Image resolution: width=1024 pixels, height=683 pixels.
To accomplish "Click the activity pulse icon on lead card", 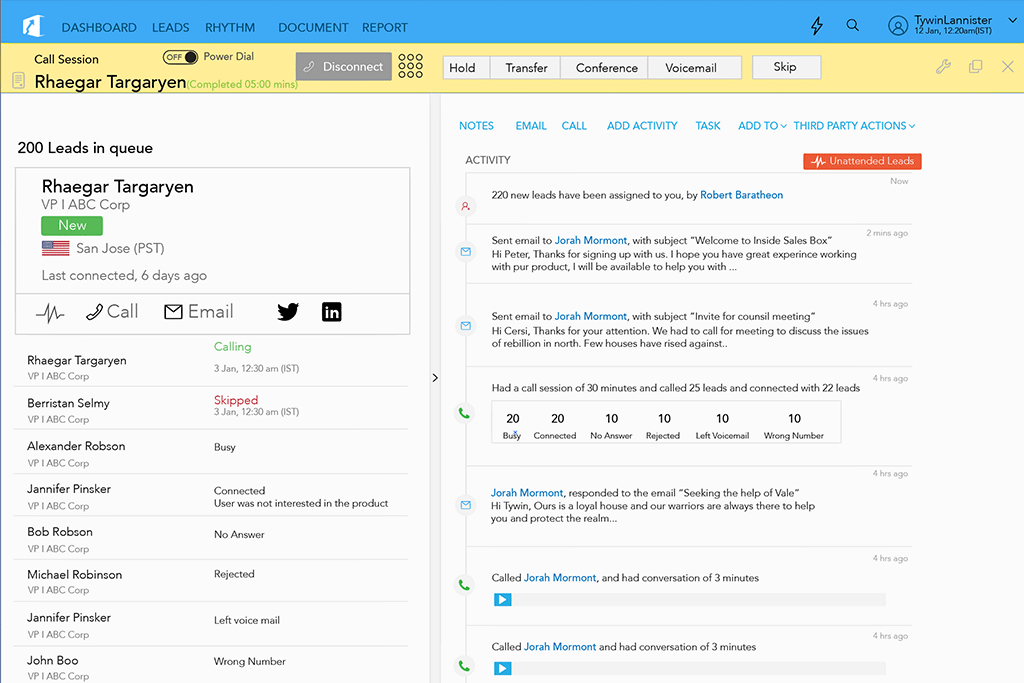I will point(50,311).
